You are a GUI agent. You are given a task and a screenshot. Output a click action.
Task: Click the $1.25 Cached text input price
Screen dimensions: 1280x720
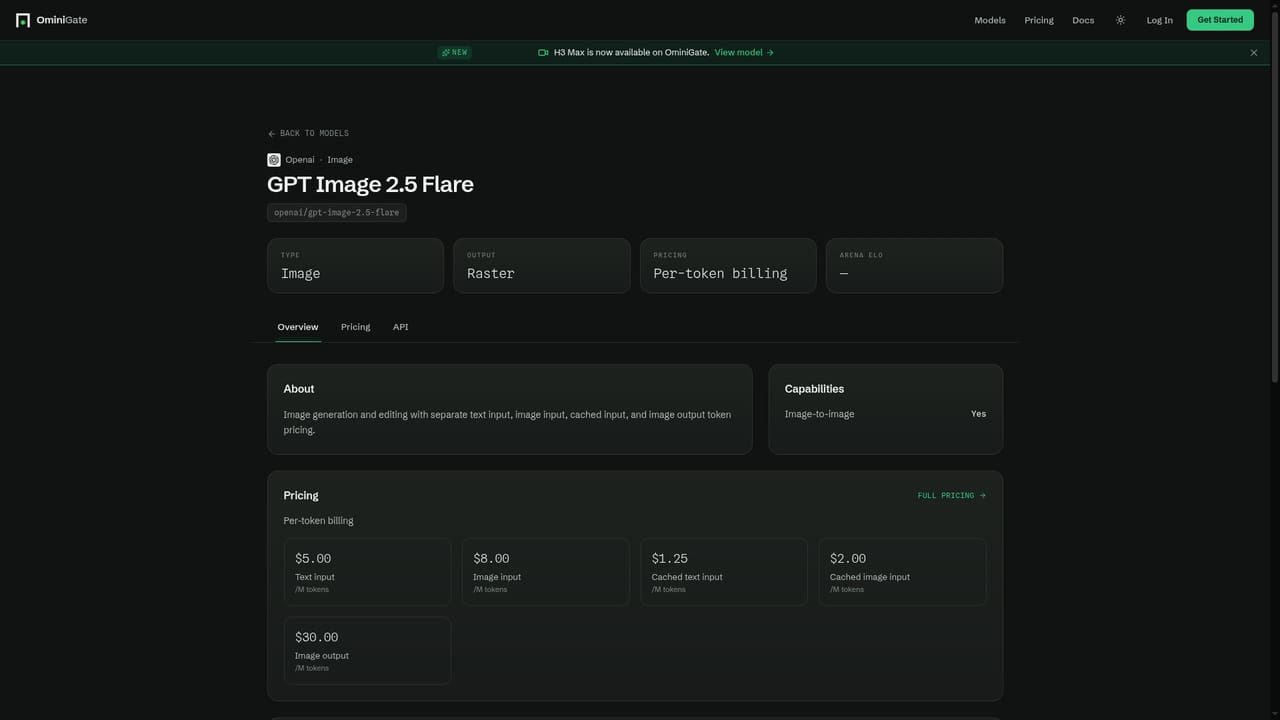coord(724,572)
